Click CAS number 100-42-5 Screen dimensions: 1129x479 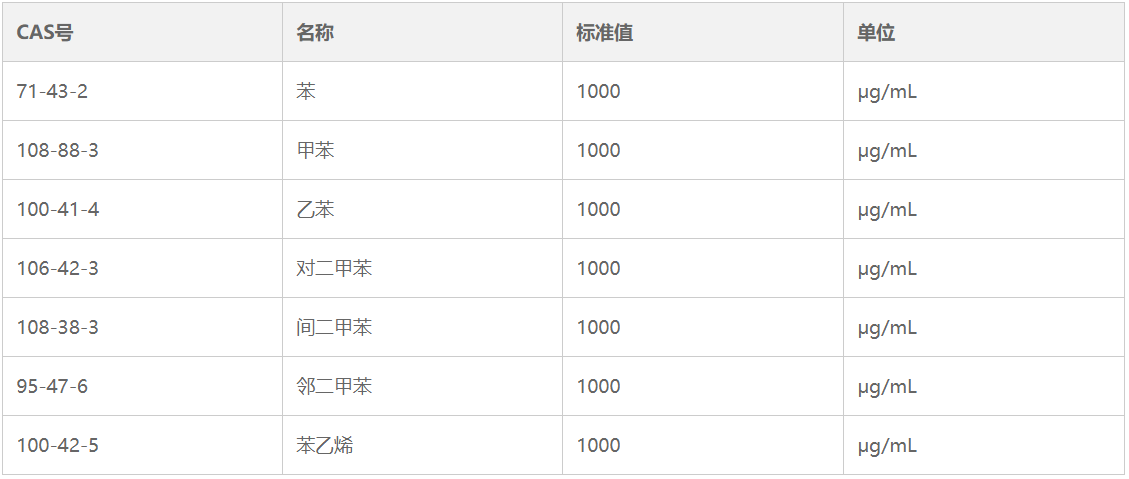click(x=58, y=446)
